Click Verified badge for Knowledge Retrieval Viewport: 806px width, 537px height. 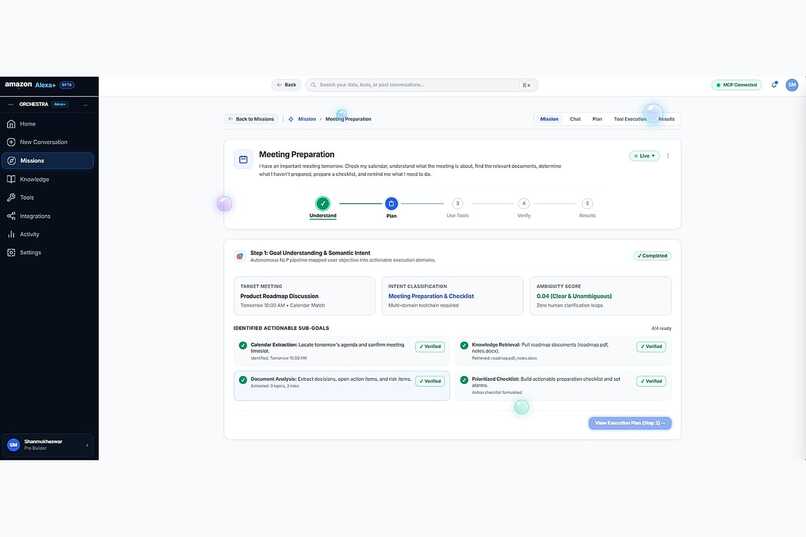[651, 346]
